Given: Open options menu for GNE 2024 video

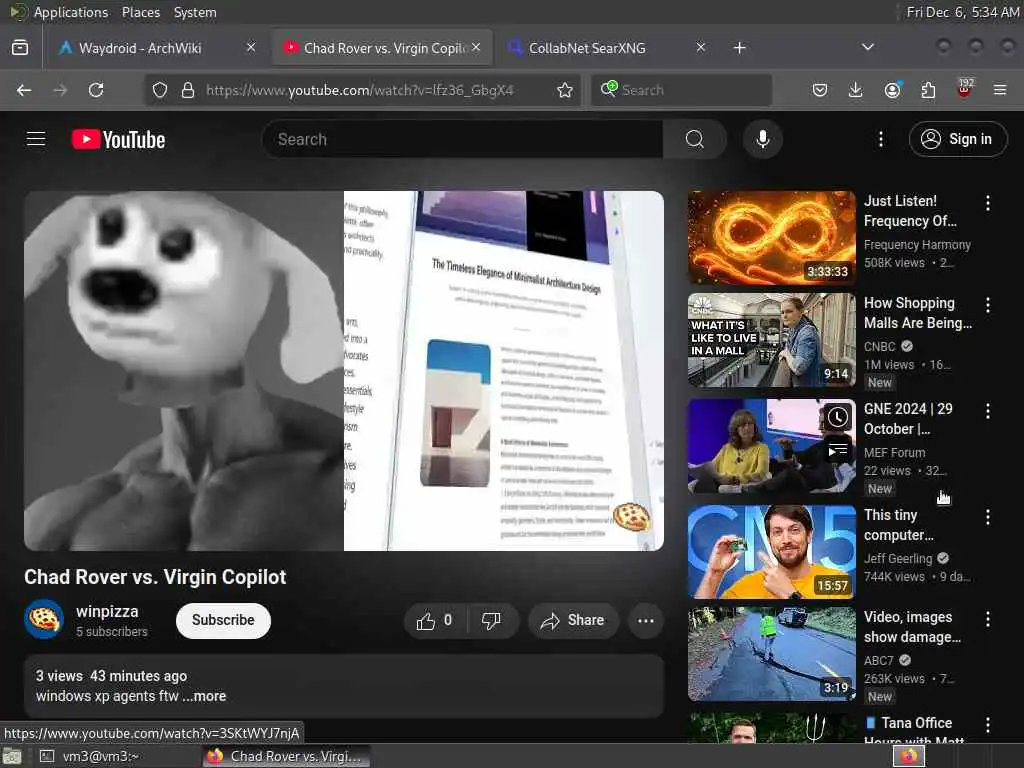Looking at the screenshot, I should click(x=987, y=411).
